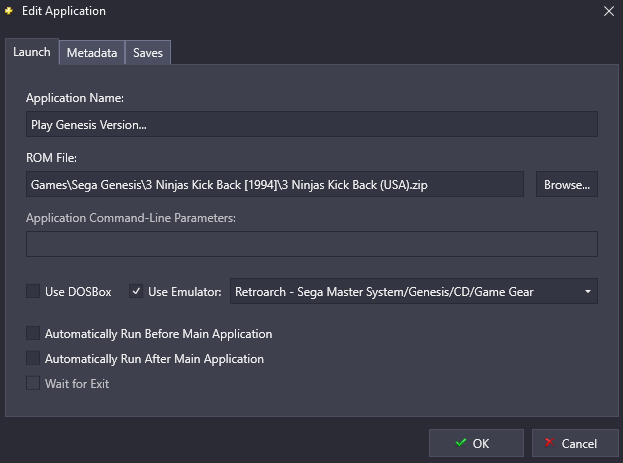Click the yellow star icon in title bar
623x463 pixels.
point(10,11)
